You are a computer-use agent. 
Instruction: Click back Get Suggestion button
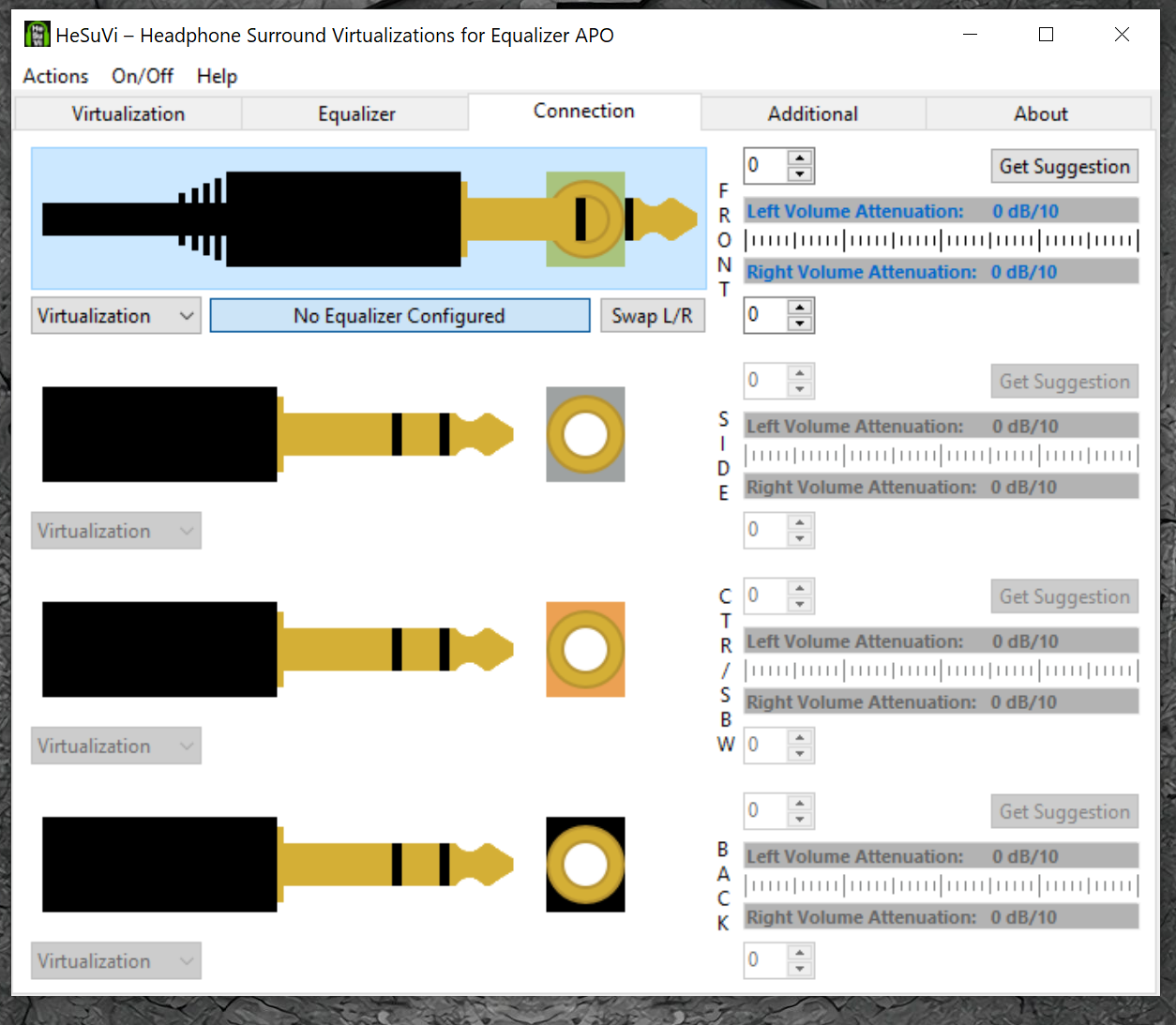pyautogui.click(x=1064, y=812)
